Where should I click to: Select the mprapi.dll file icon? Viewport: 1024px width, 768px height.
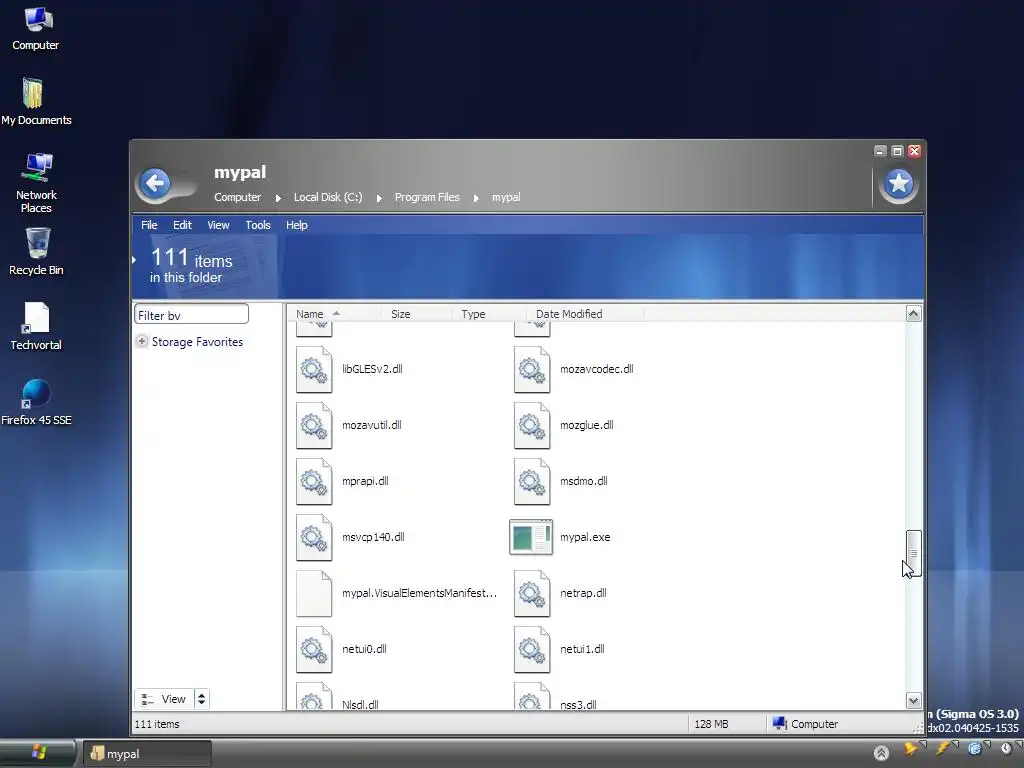click(314, 482)
